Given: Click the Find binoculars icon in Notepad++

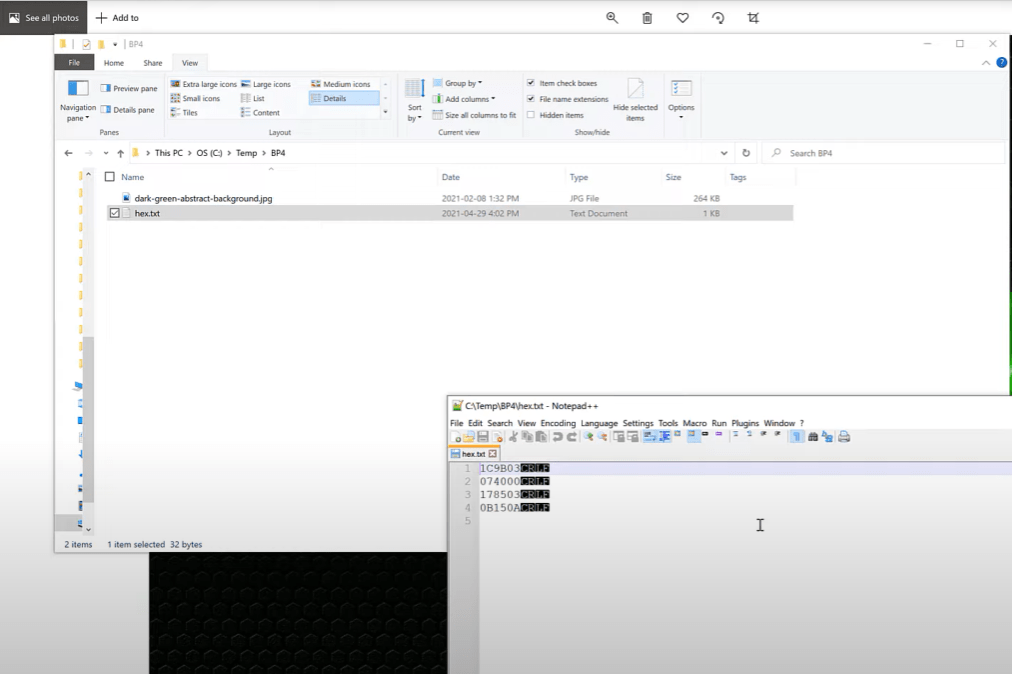Looking at the screenshot, I should tap(813, 437).
